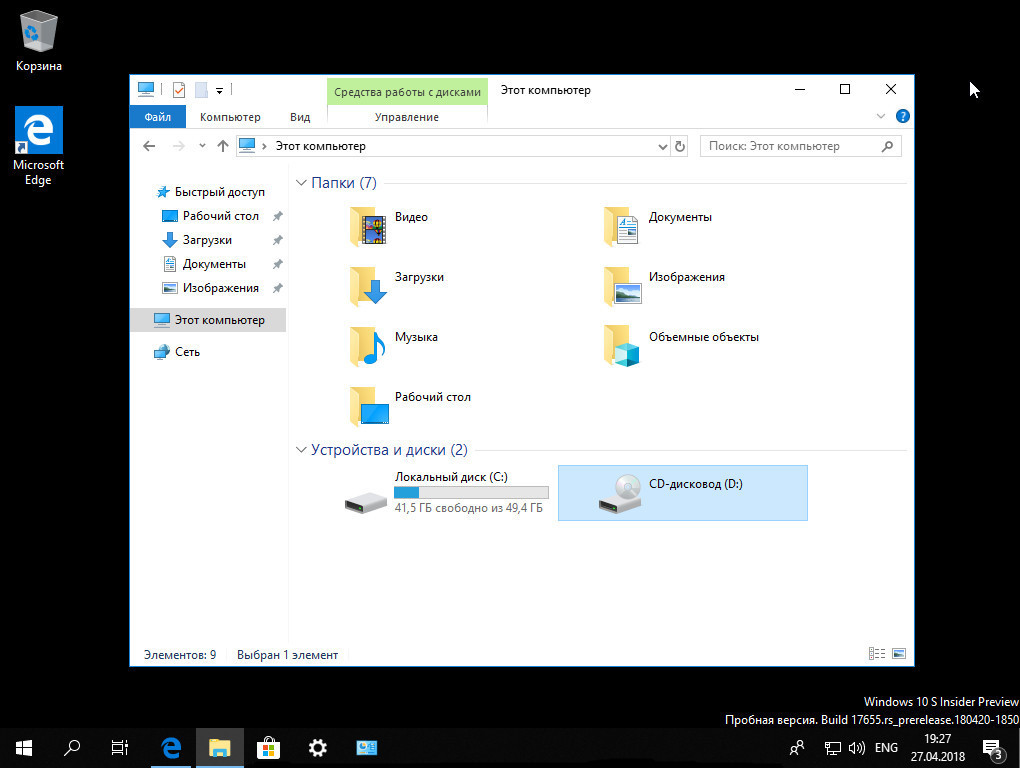1020x768 pixels.
Task: Open the Explorer window system menu icon
Action: tap(146, 89)
